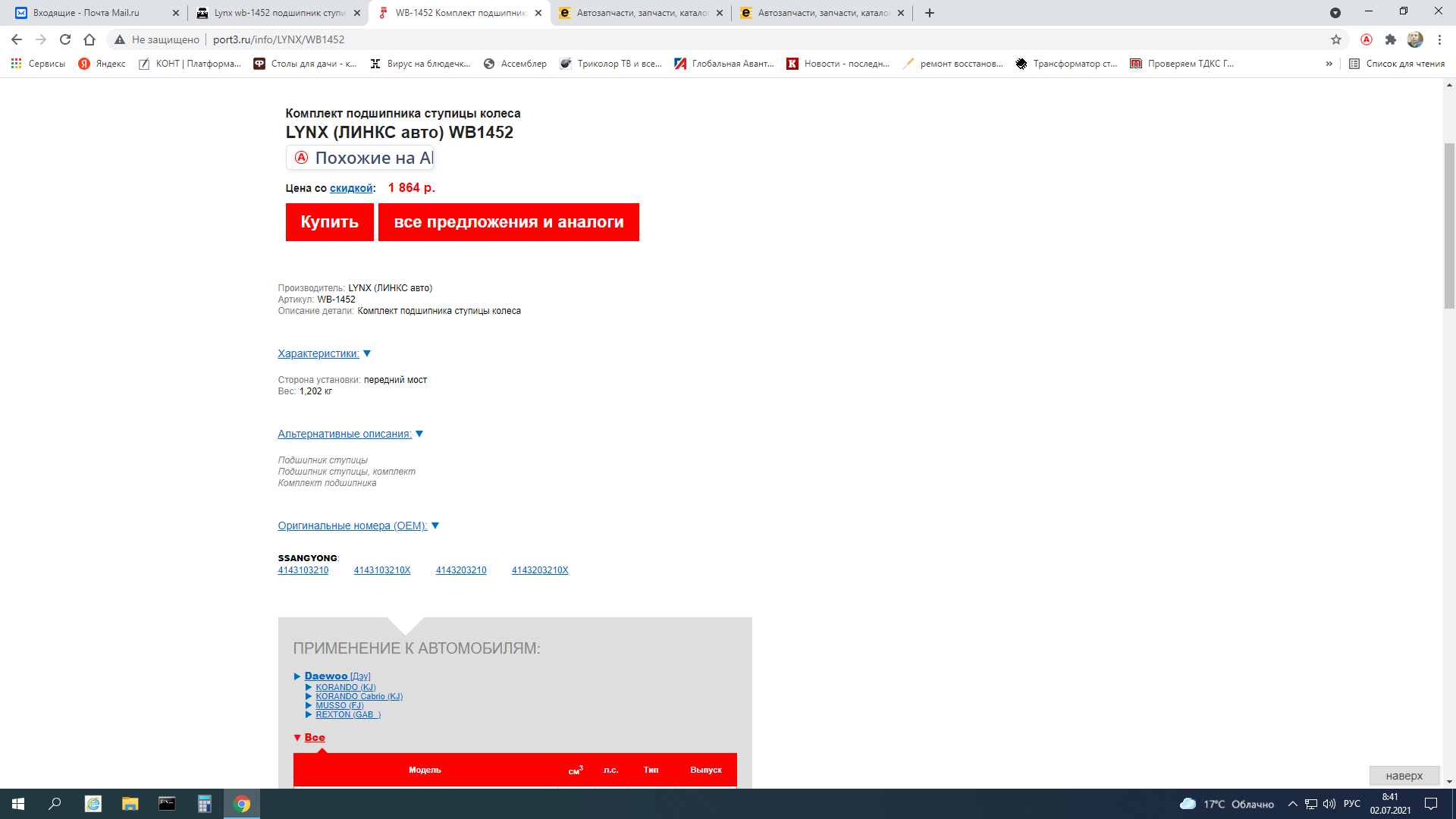Bookmark this page with the star icon
The height and width of the screenshot is (819, 1456).
[1336, 39]
